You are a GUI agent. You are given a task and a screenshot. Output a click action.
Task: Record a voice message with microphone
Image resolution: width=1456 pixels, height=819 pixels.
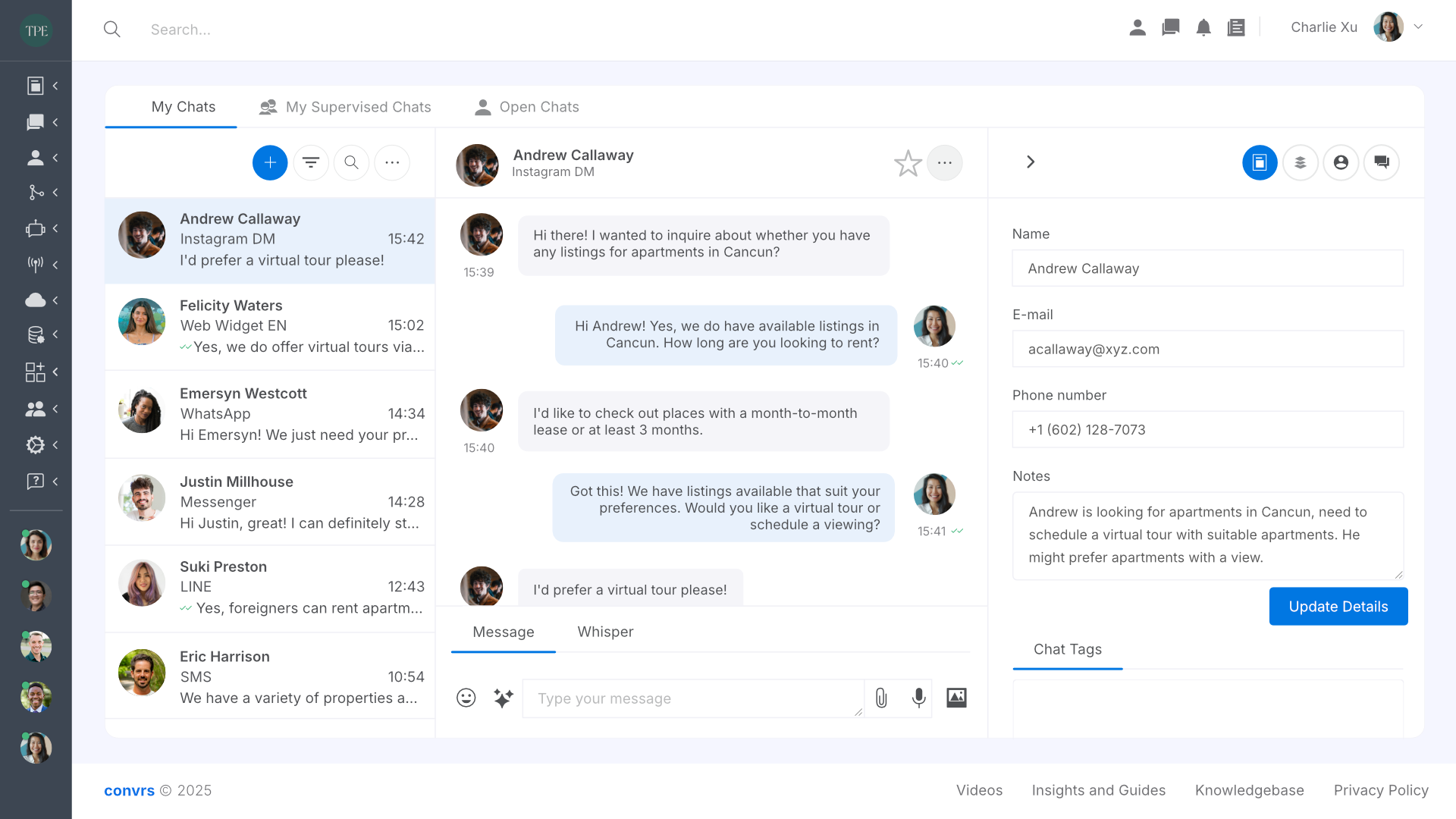pos(918,698)
